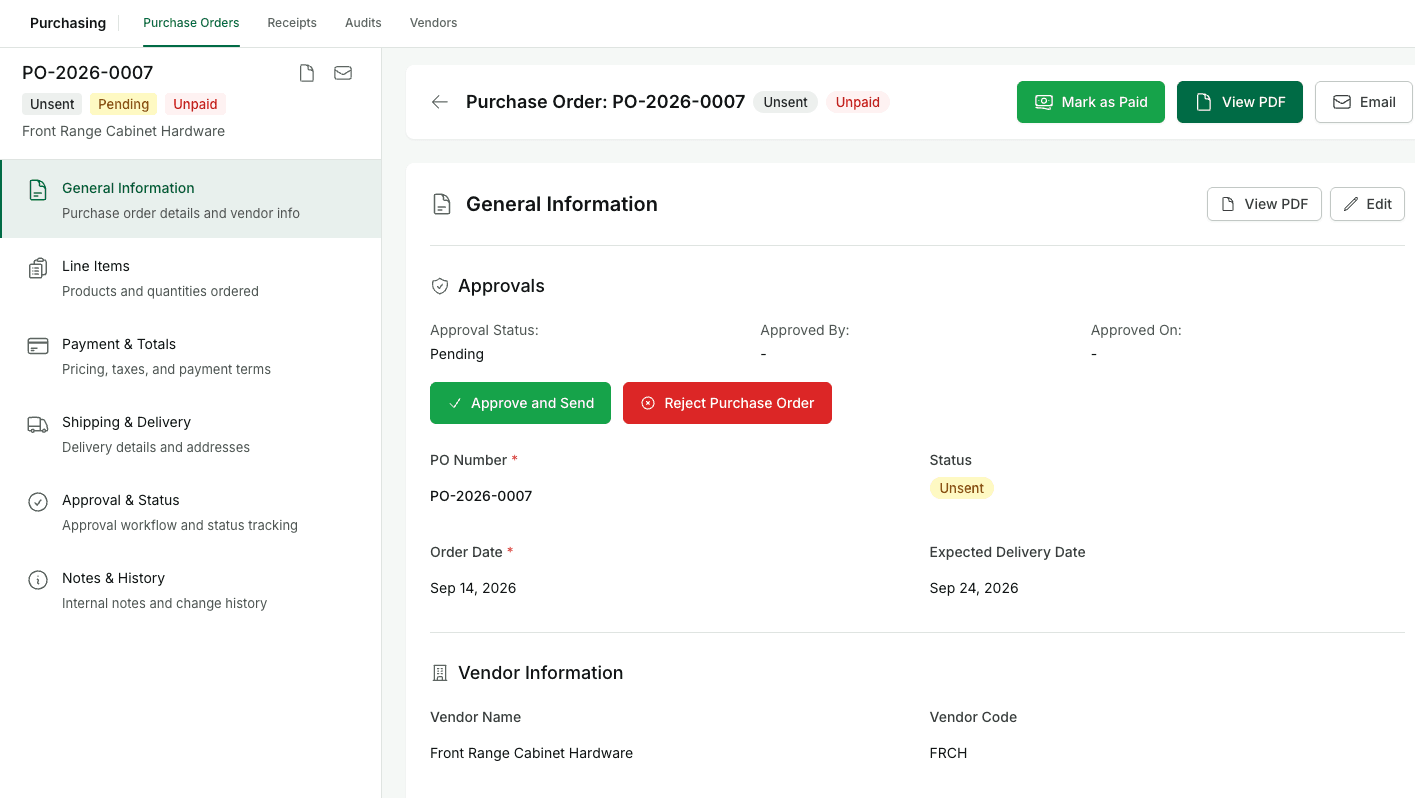Click the envelope icon beside the sidebar PO-2026-0007 title
The height and width of the screenshot is (798, 1415).
[x=343, y=73]
